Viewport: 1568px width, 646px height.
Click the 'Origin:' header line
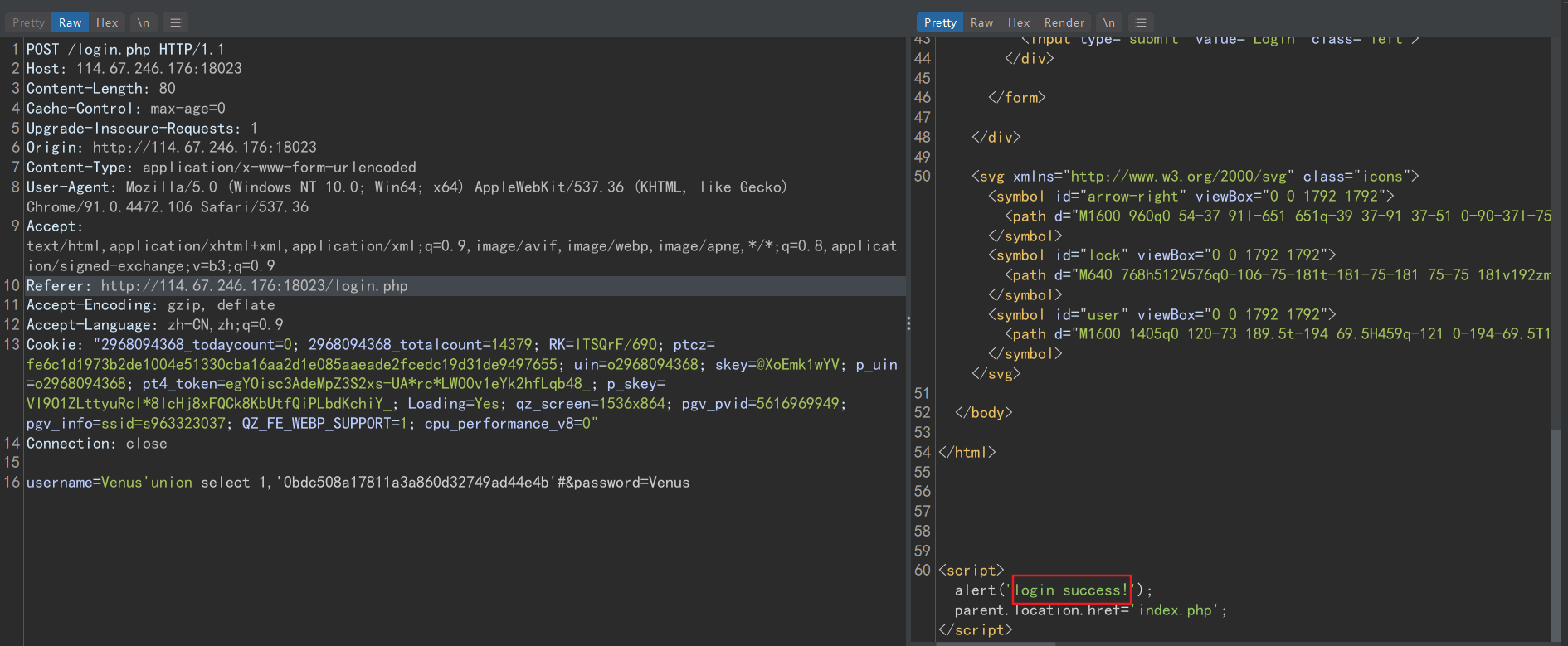pyautogui.click(x=172, y=147)
